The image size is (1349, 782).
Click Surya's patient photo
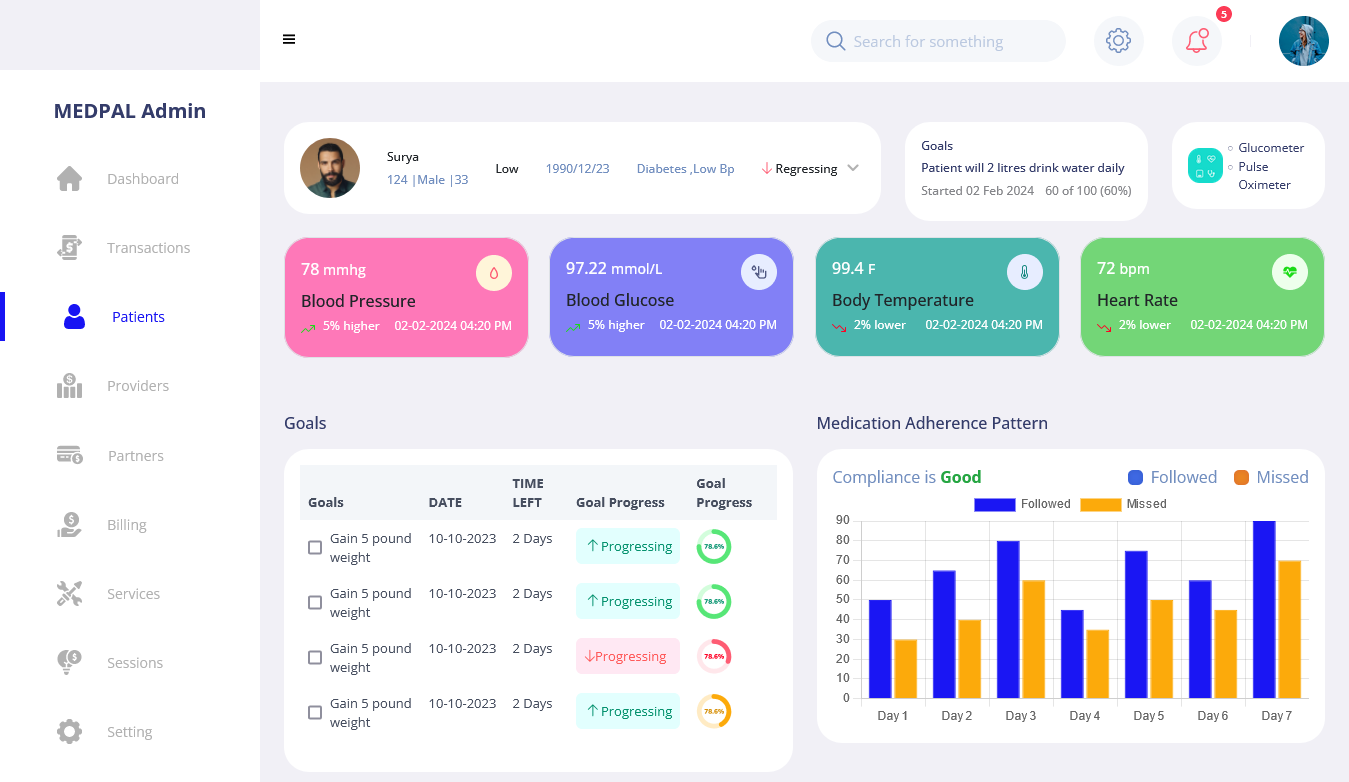coord(330,168)
